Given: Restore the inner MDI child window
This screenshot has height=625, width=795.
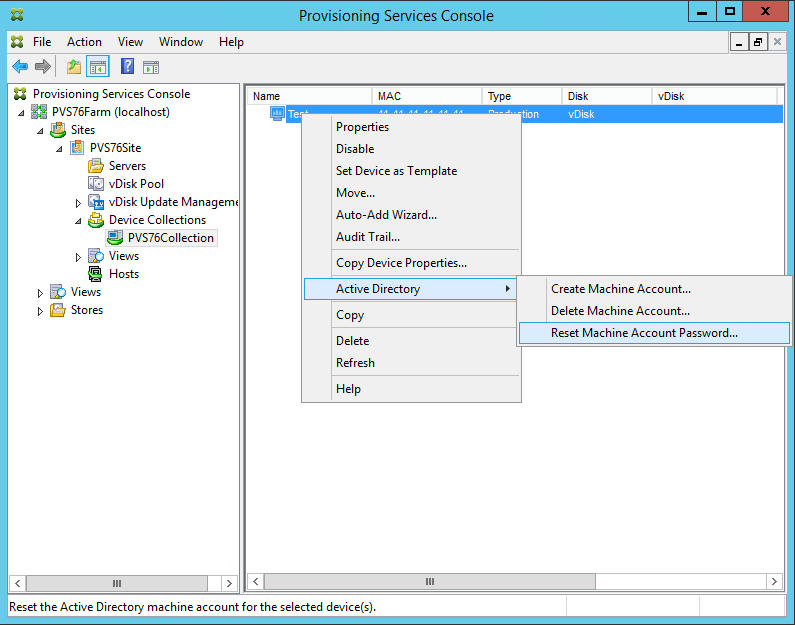Looking at the screenshot, I should pos(757,42).
